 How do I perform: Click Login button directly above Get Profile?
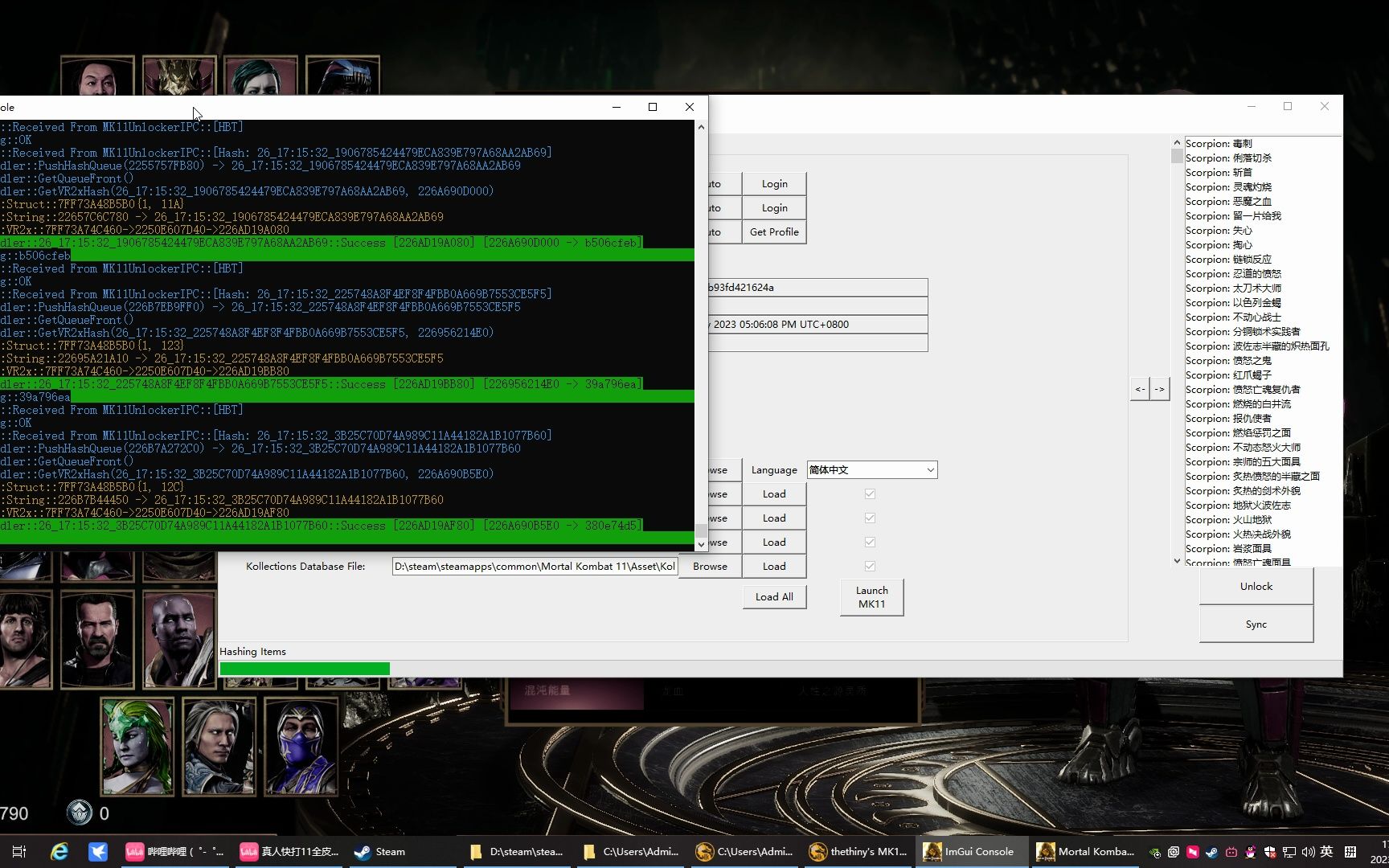click(x=774, y=207)
